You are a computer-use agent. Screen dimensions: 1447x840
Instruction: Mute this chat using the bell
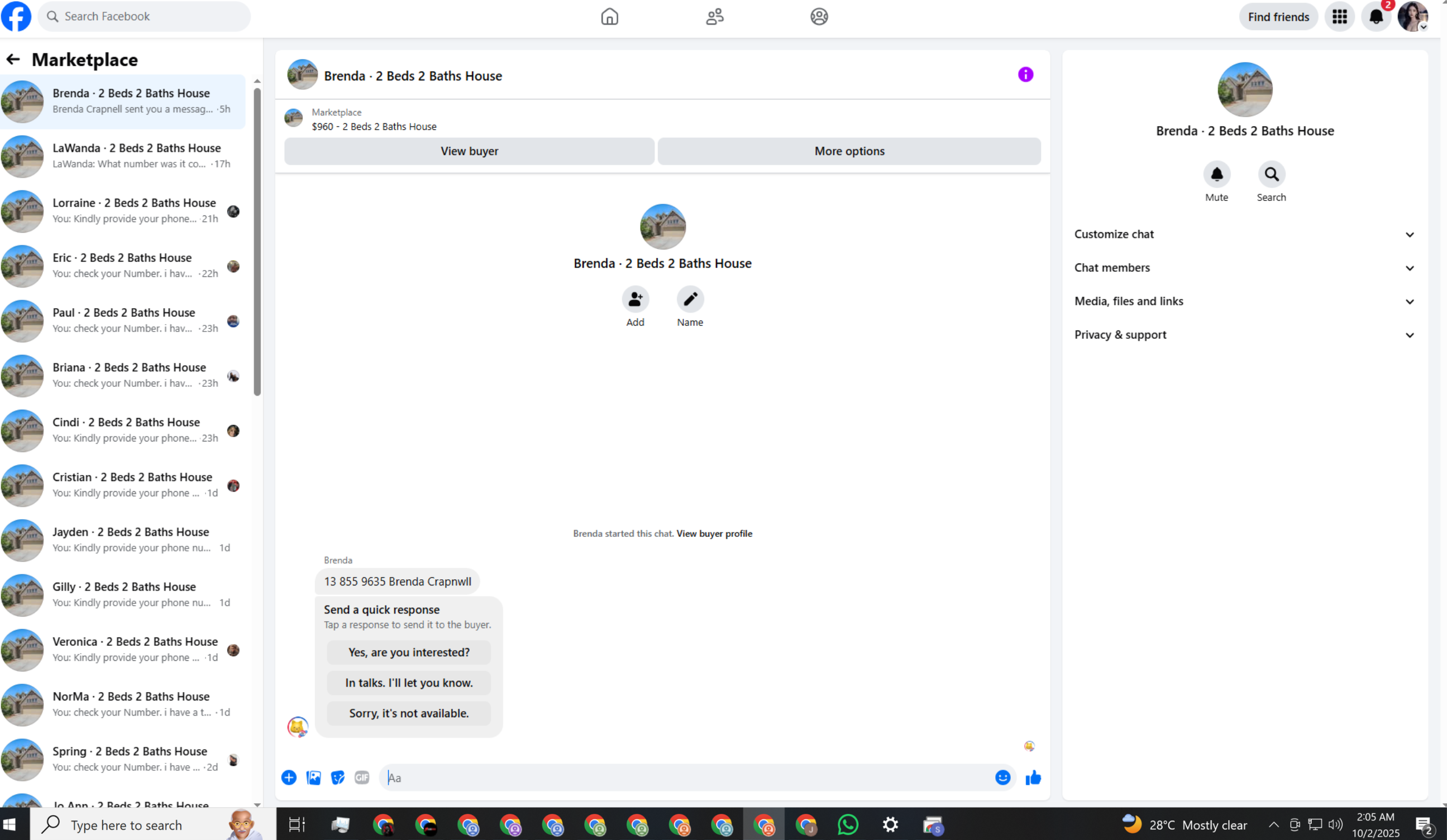pos(1216,175)
